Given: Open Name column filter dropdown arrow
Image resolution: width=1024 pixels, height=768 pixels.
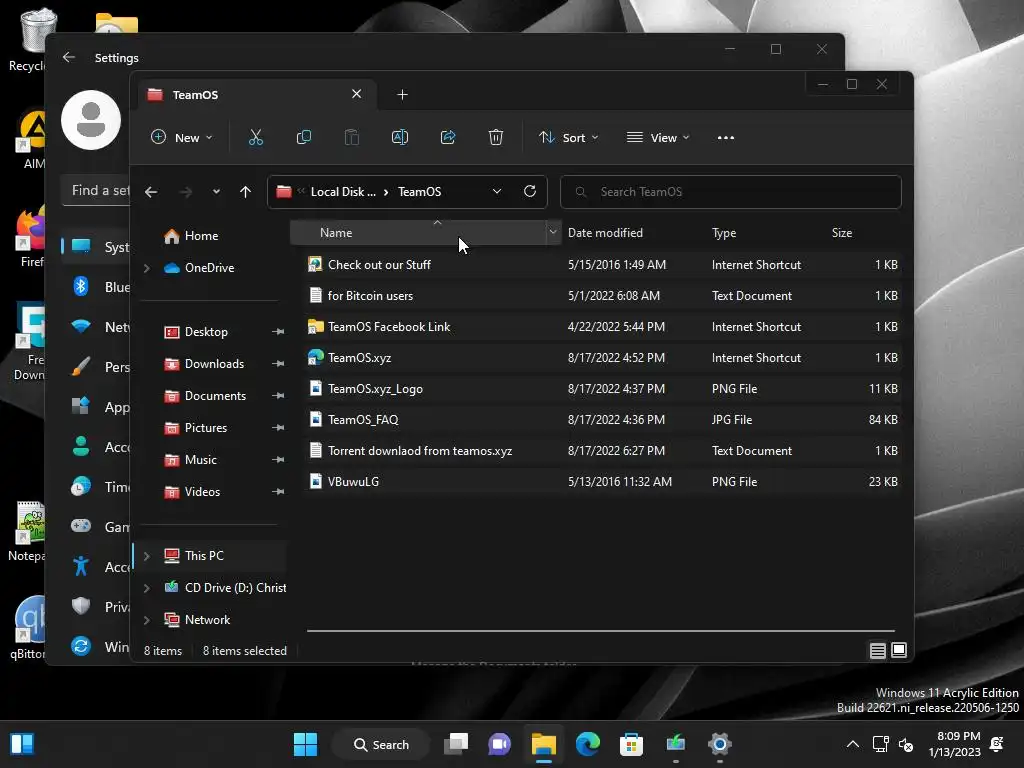Looking at the screenshot, I should (553, 232).
